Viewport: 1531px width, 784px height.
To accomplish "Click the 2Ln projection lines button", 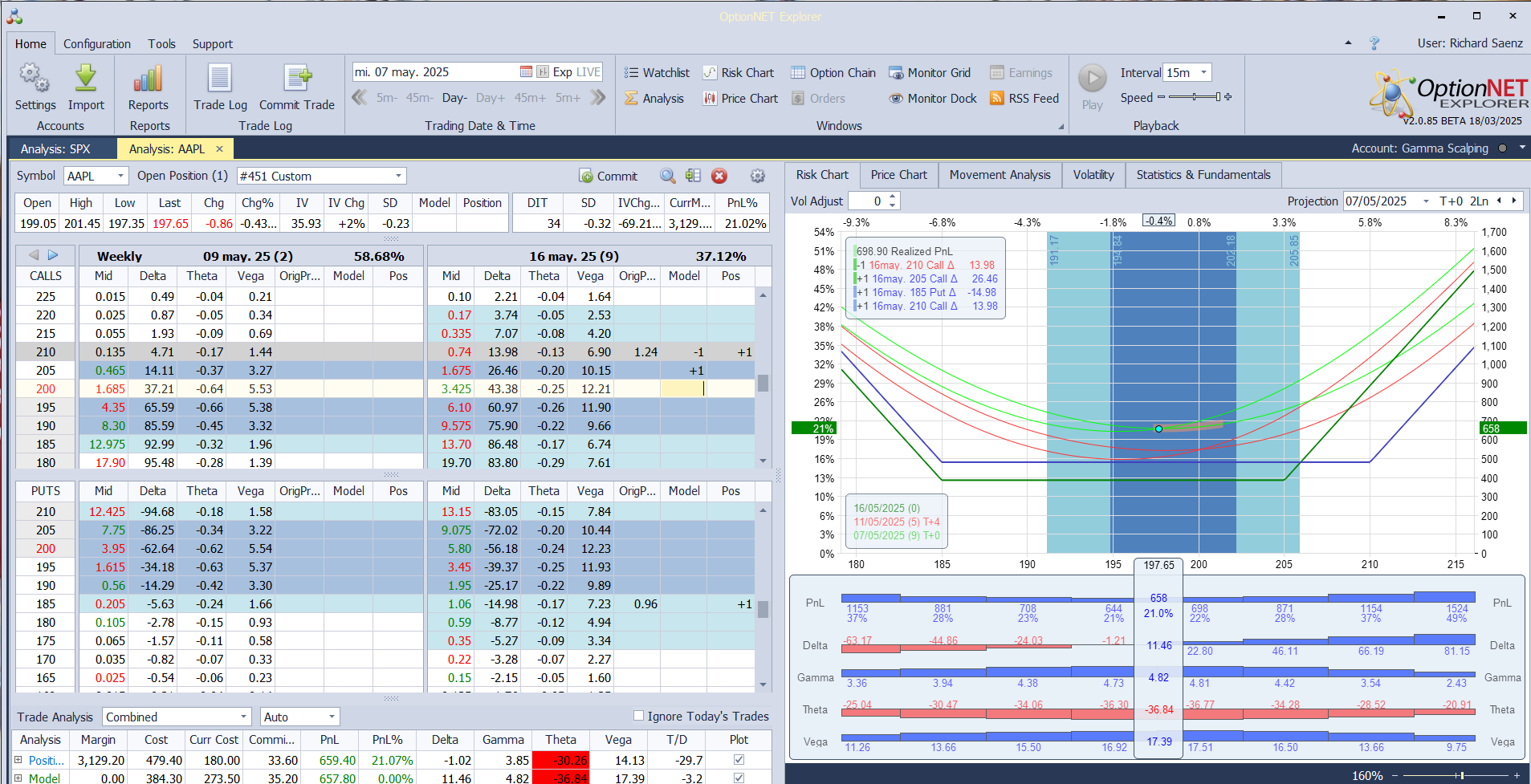I will coord(1480,201).
